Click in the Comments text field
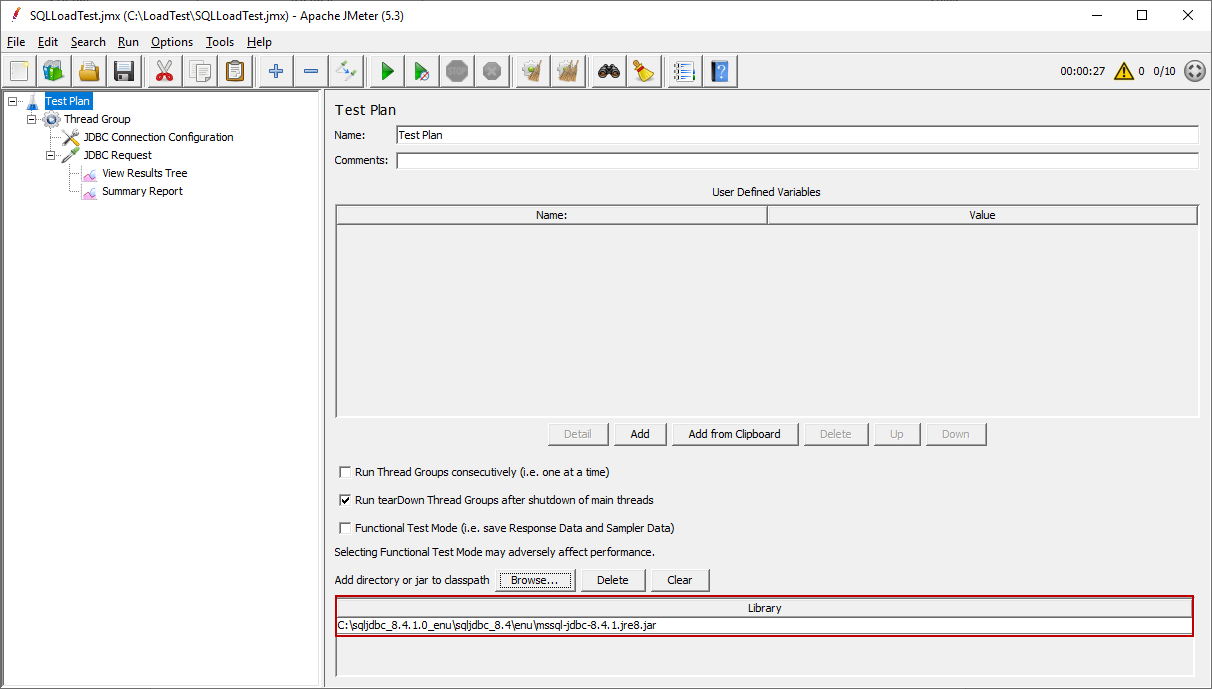 pyautogui.click(x=797, y=161)
